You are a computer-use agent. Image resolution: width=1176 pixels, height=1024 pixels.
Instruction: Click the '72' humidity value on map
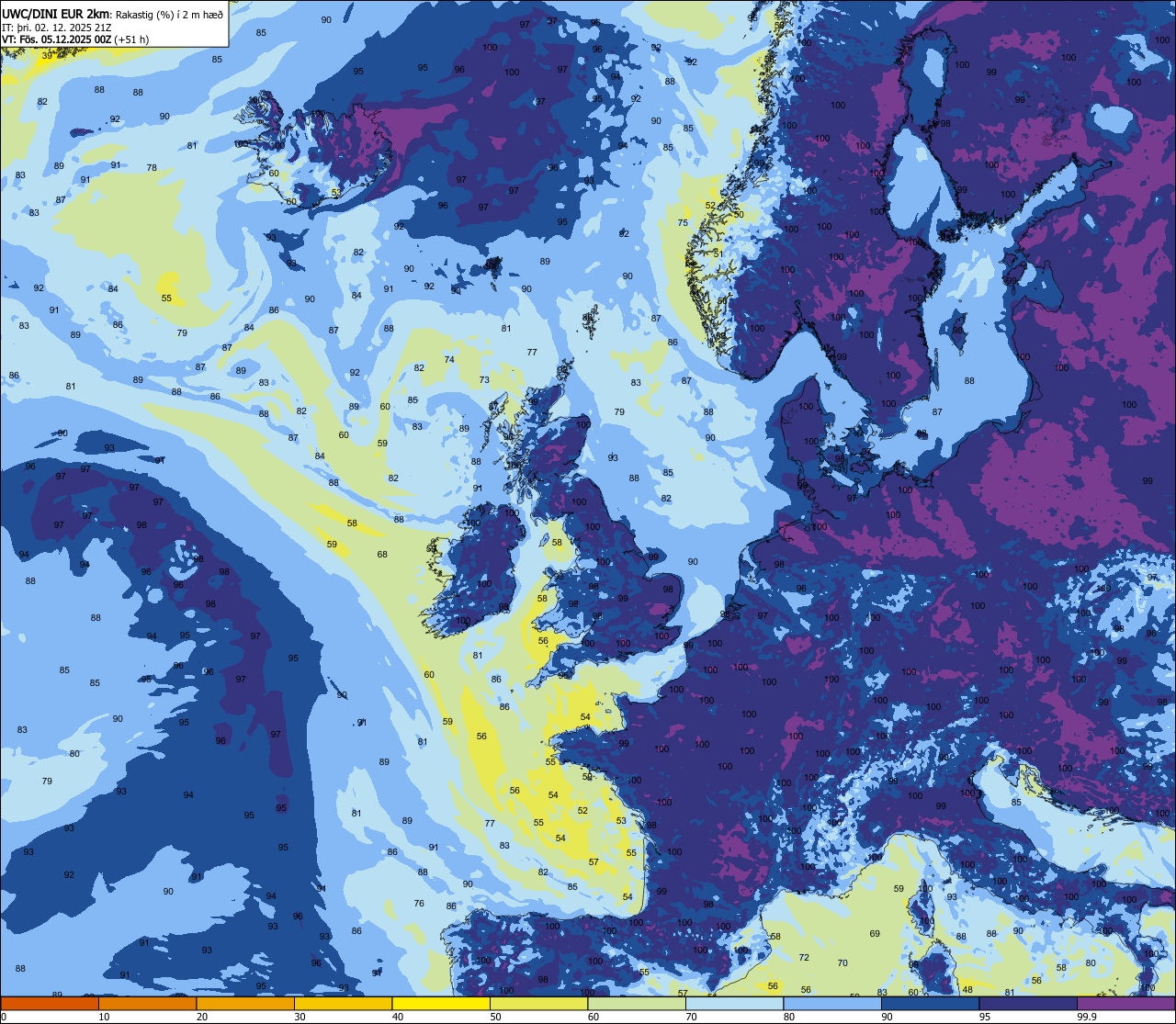[x=804, y=957]
